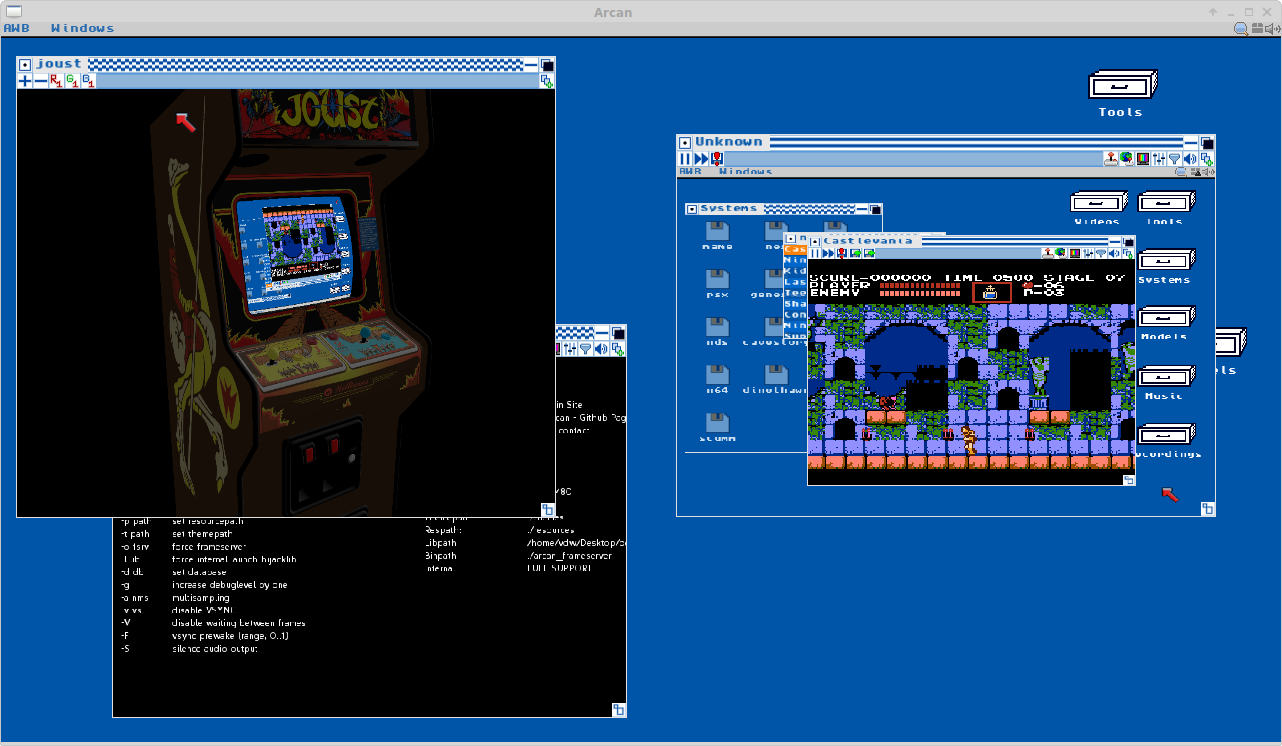Click the funnel filter icon in terminal window
Image resolution: width=1282 pixels, height=746 pixels.
pos(587,348)
